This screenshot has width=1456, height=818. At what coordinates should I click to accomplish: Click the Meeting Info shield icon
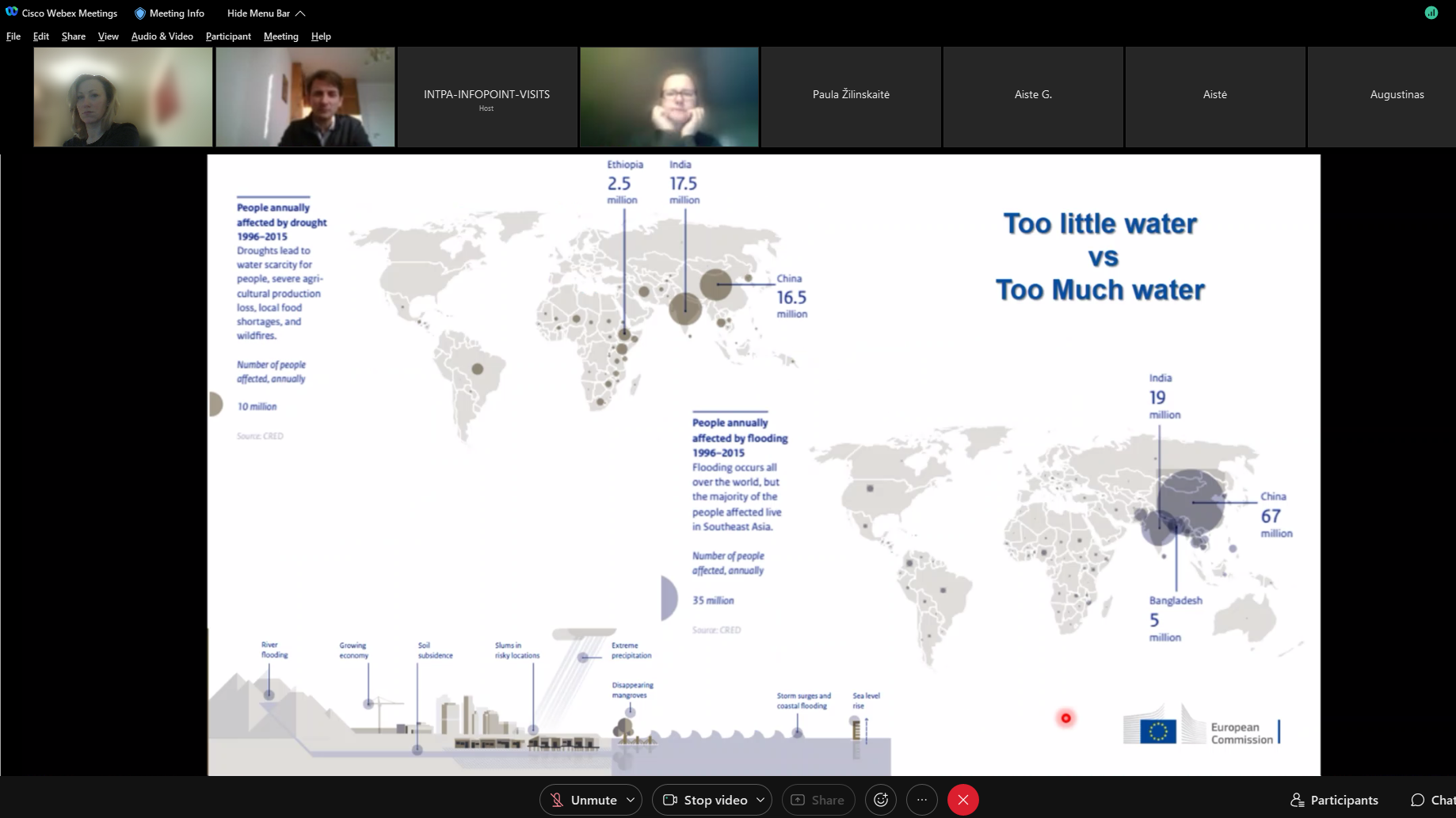coord(140,13)
